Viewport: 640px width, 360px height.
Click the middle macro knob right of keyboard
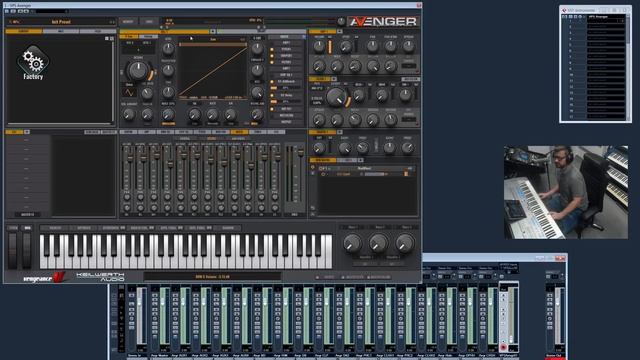(379, 243)
